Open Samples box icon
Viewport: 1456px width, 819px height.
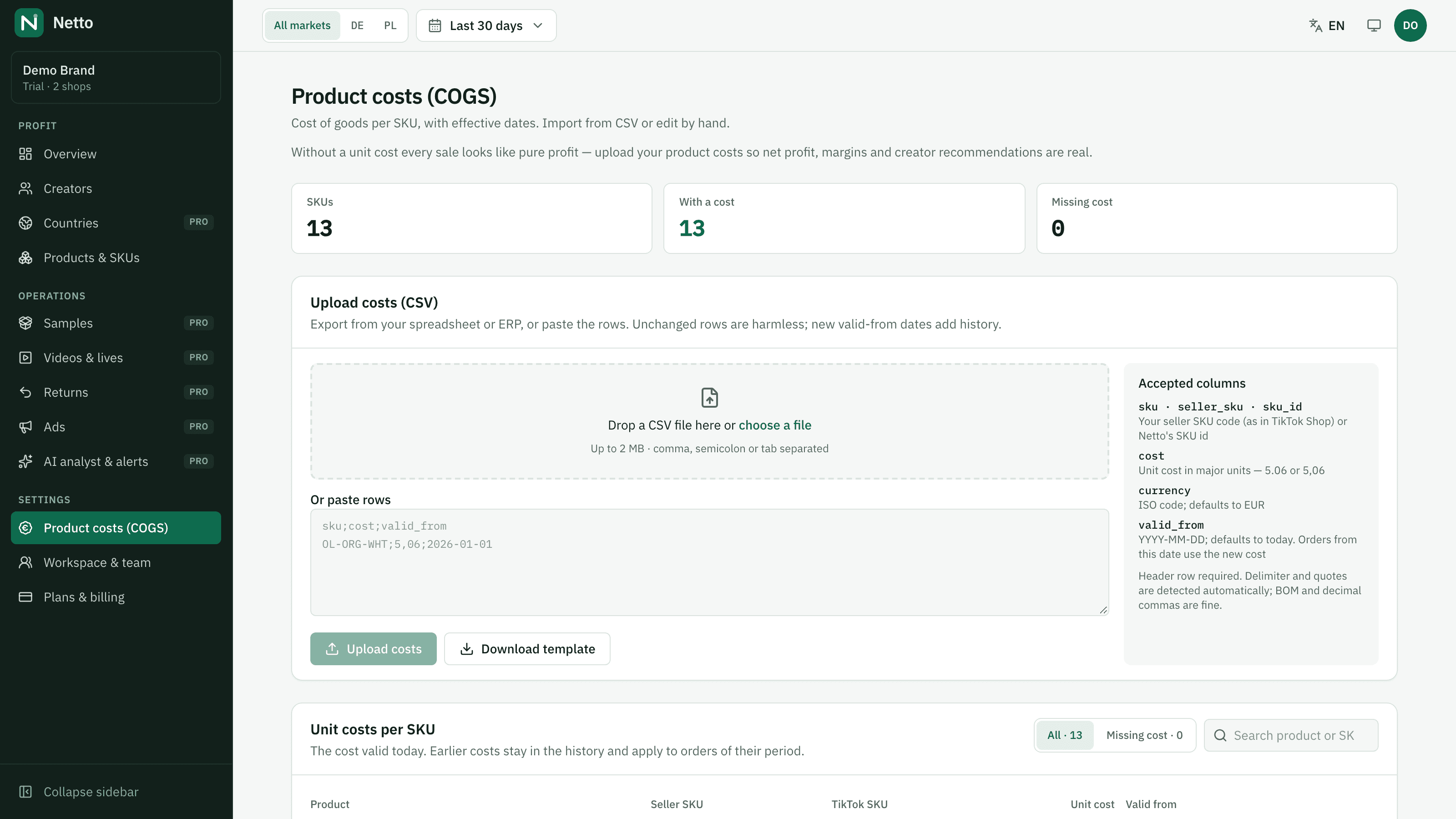[25, 323]
